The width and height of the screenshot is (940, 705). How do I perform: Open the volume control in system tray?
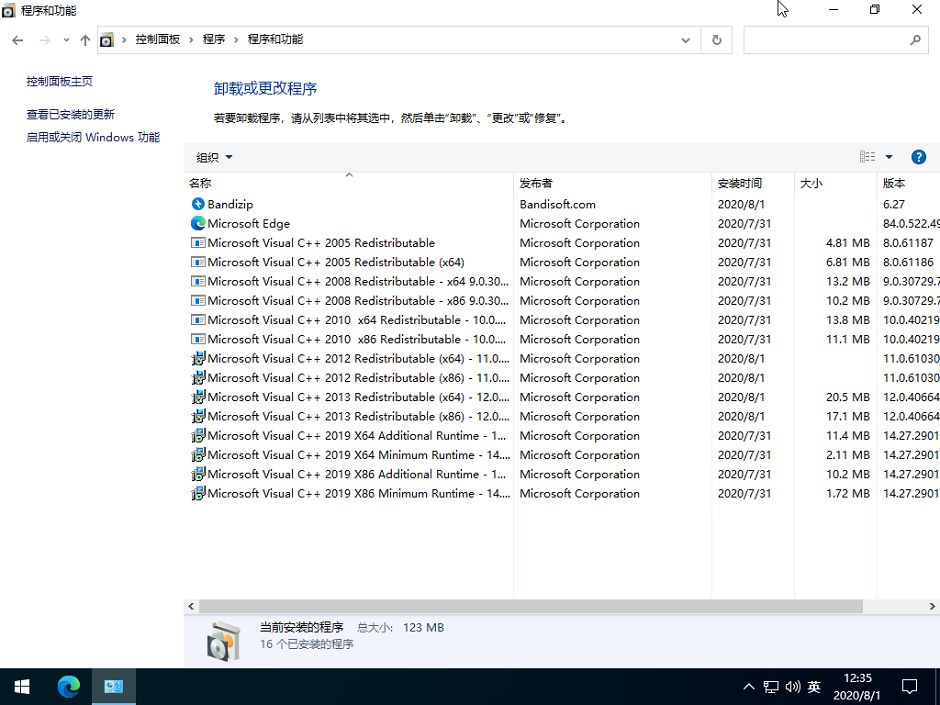coord(793,687)
